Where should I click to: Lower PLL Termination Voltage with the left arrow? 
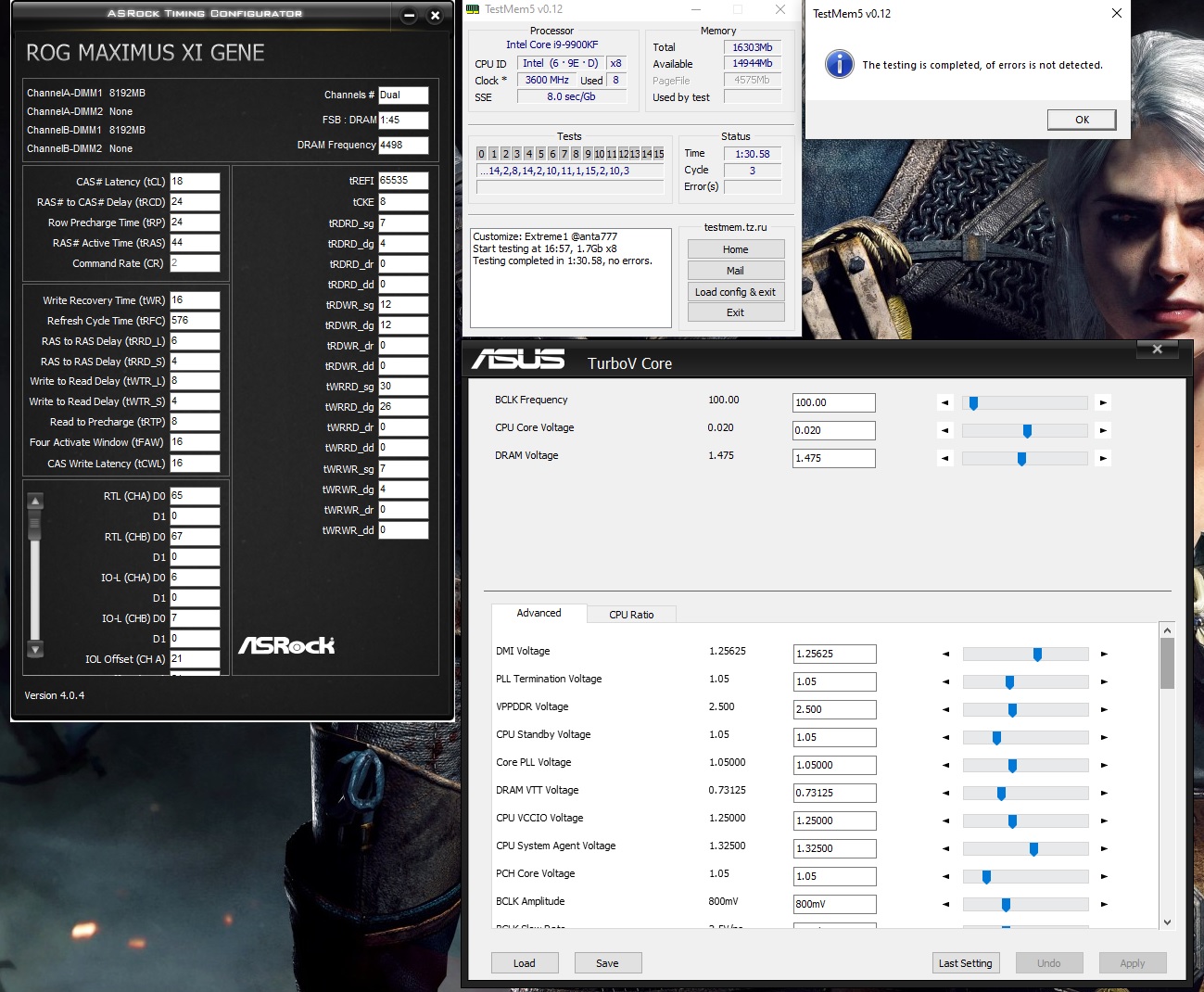945,681
